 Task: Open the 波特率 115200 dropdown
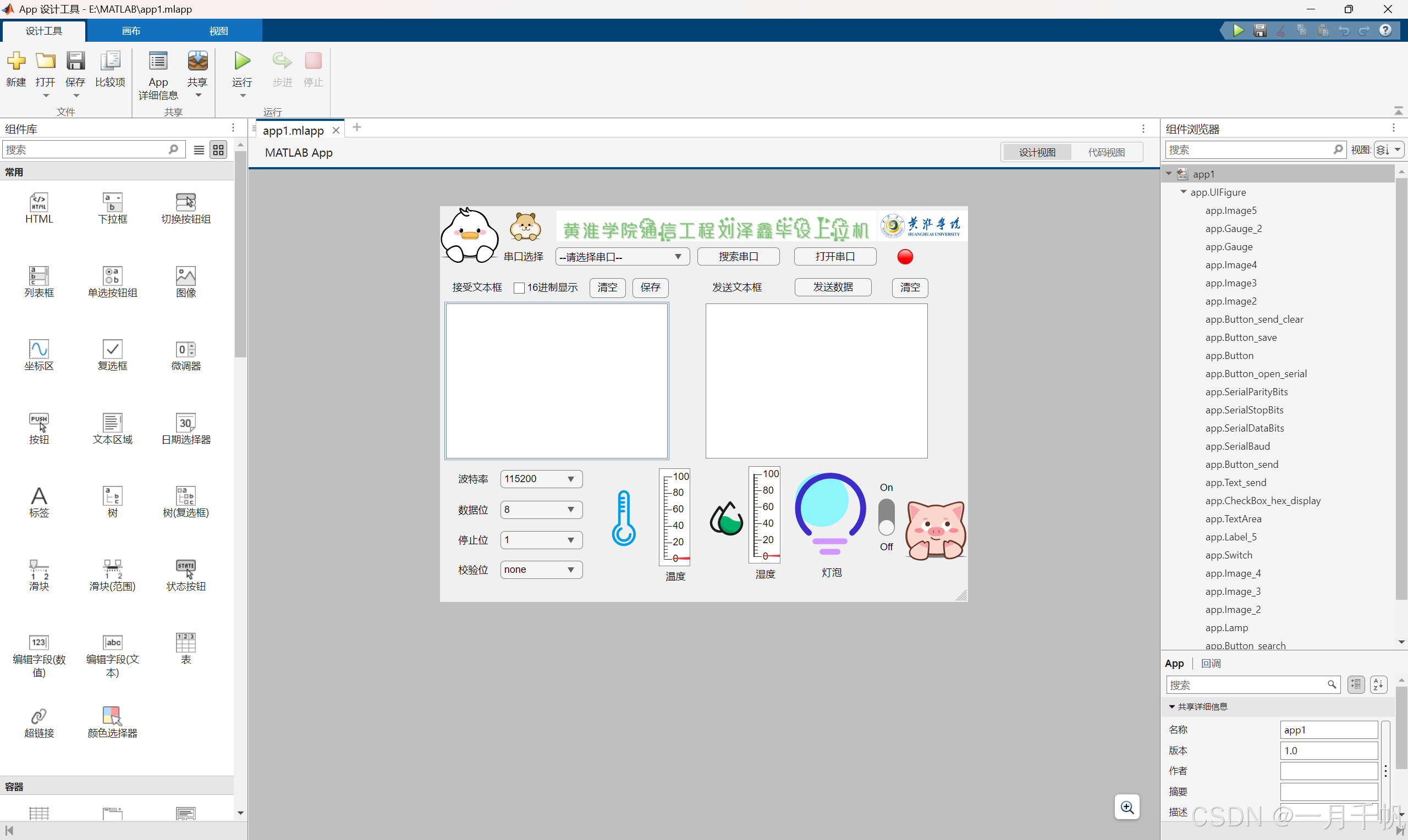541,479
